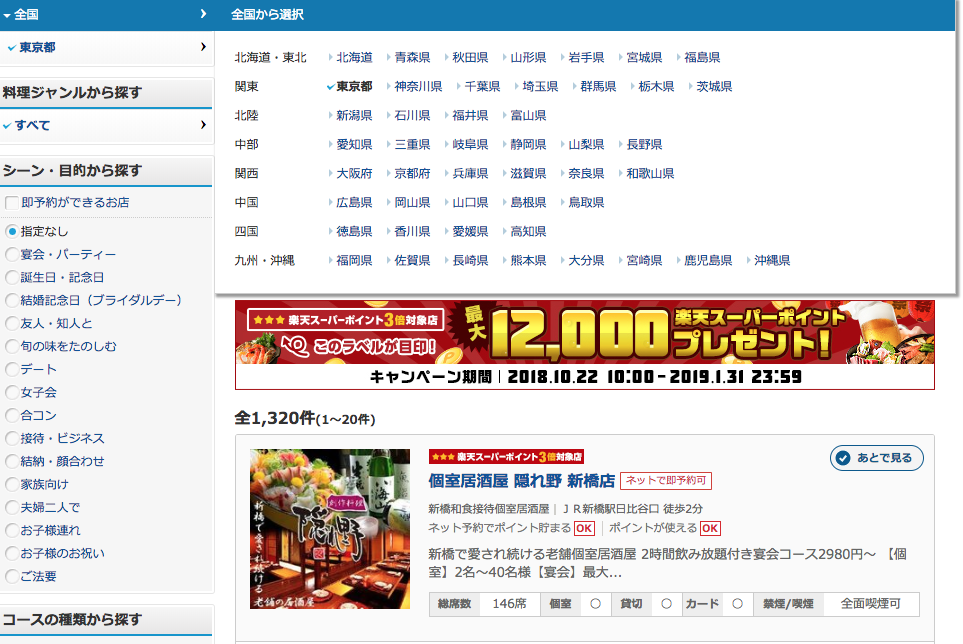This screenshot has height=644, width=963.
Task: Choose 高知県 prefecture
Action: pos(528,231)
